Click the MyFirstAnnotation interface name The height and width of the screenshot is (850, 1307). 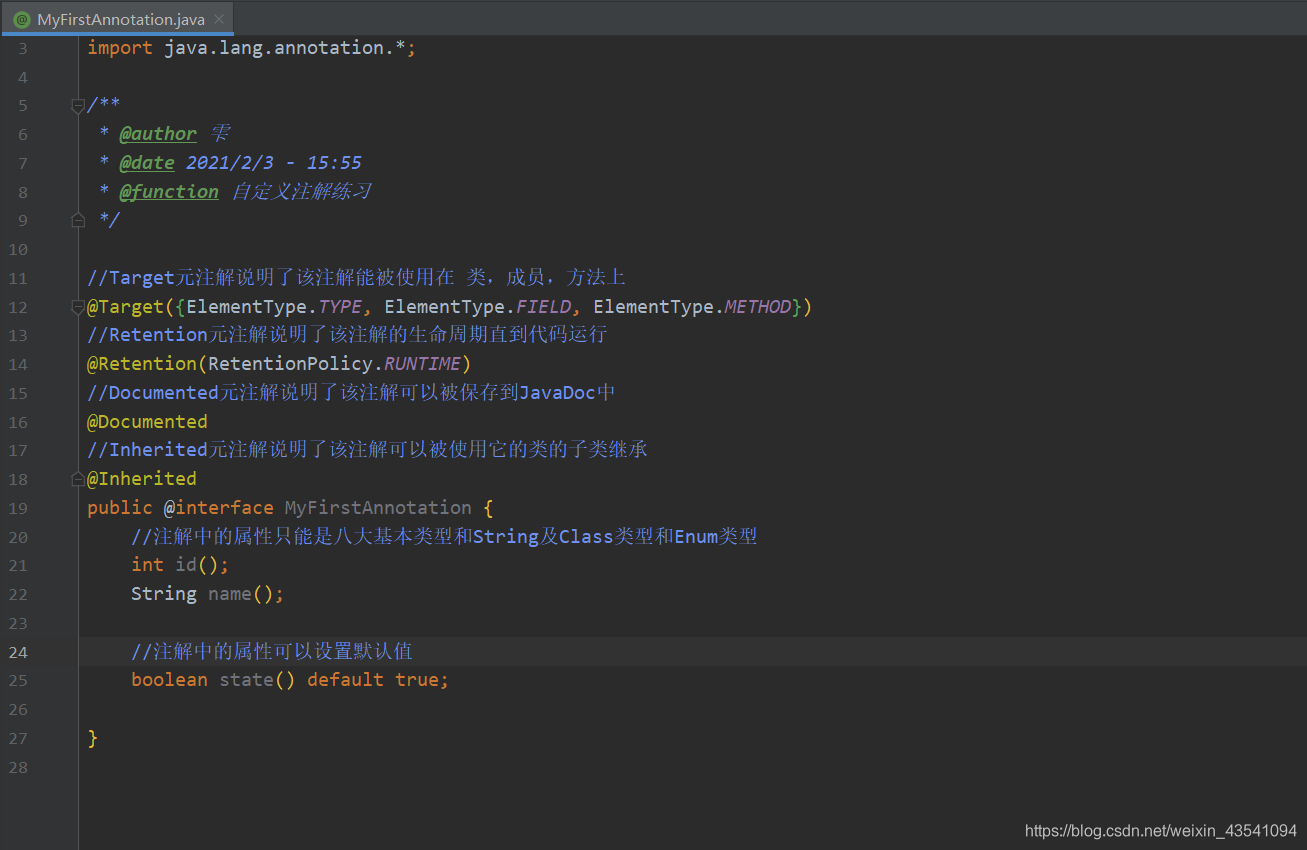point(378,508)
